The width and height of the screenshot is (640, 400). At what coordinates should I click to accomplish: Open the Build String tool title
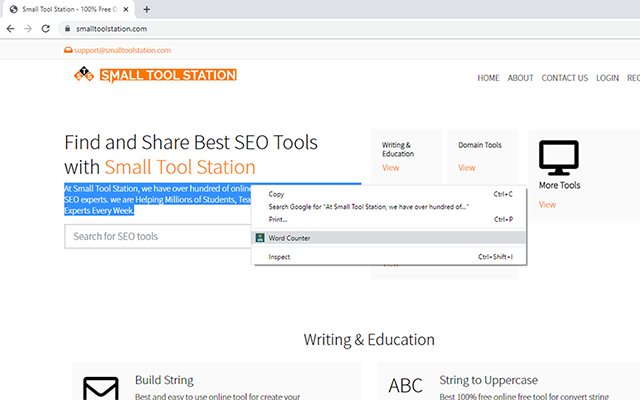click(164, 380)
